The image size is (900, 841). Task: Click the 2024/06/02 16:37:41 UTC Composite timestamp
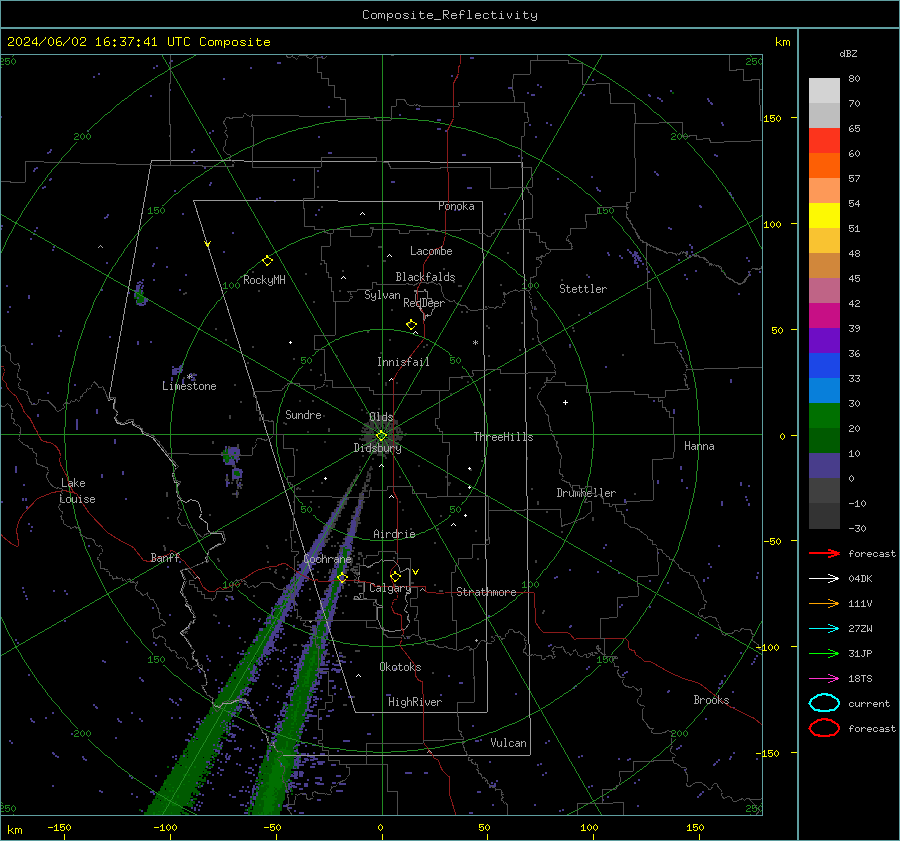click(x=138, y=42)
